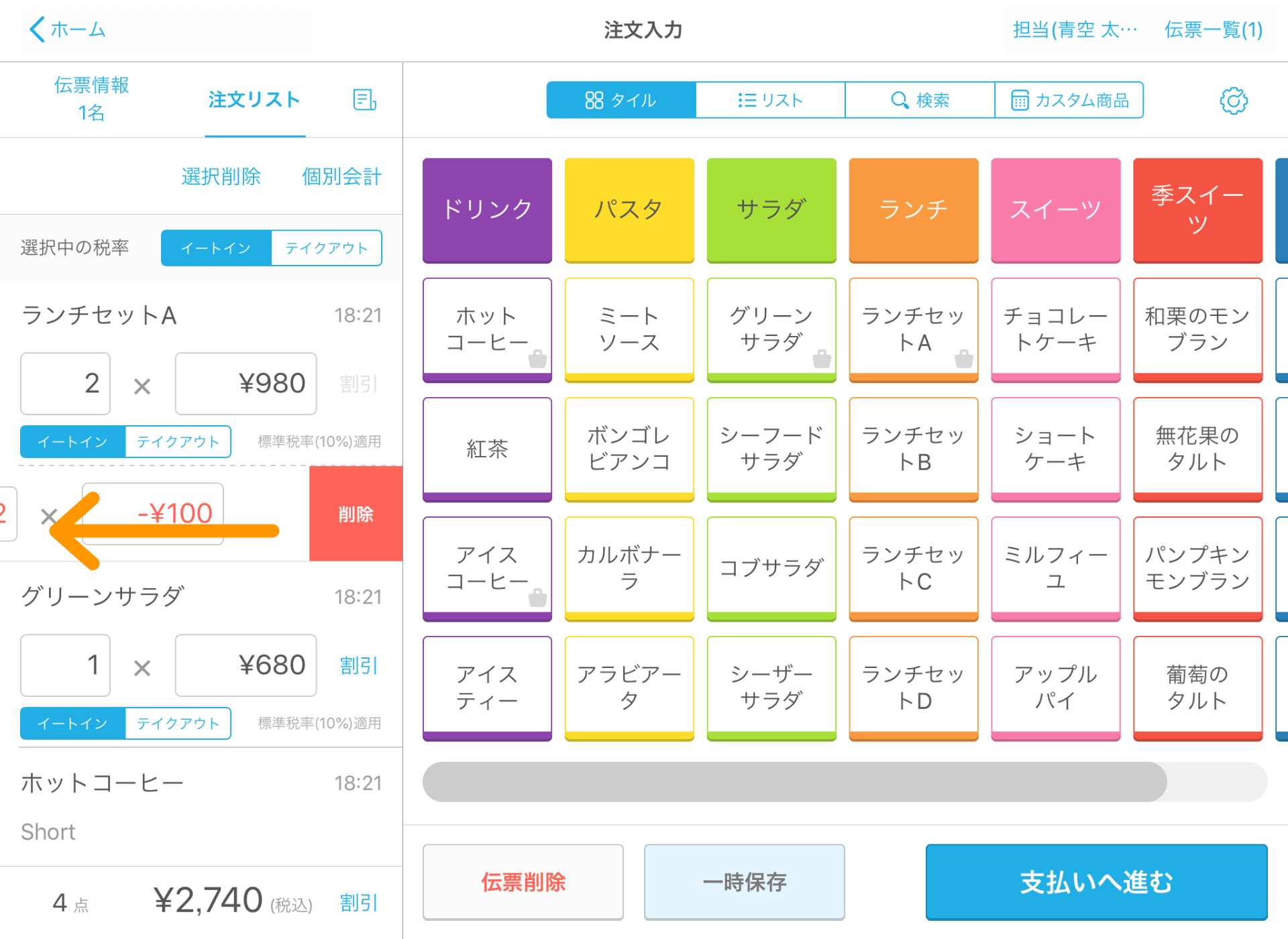This screenshot has height=939, width=1288.
Task: Tap 伝票削除 button
Action: 523,882
